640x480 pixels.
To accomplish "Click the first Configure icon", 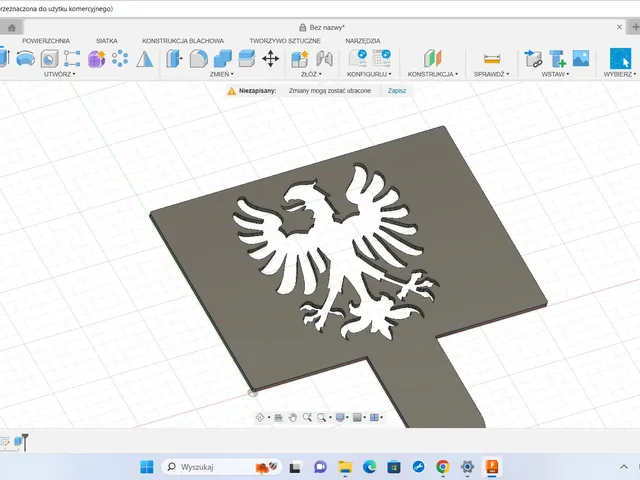I will [x=358, y=58].
